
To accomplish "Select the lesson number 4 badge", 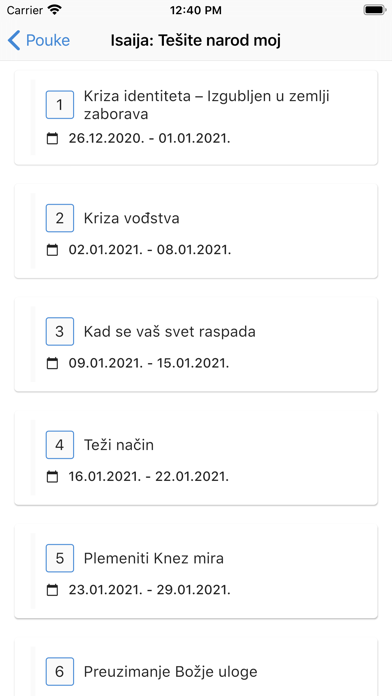I will pyautogui.click(x=60, y=445).
